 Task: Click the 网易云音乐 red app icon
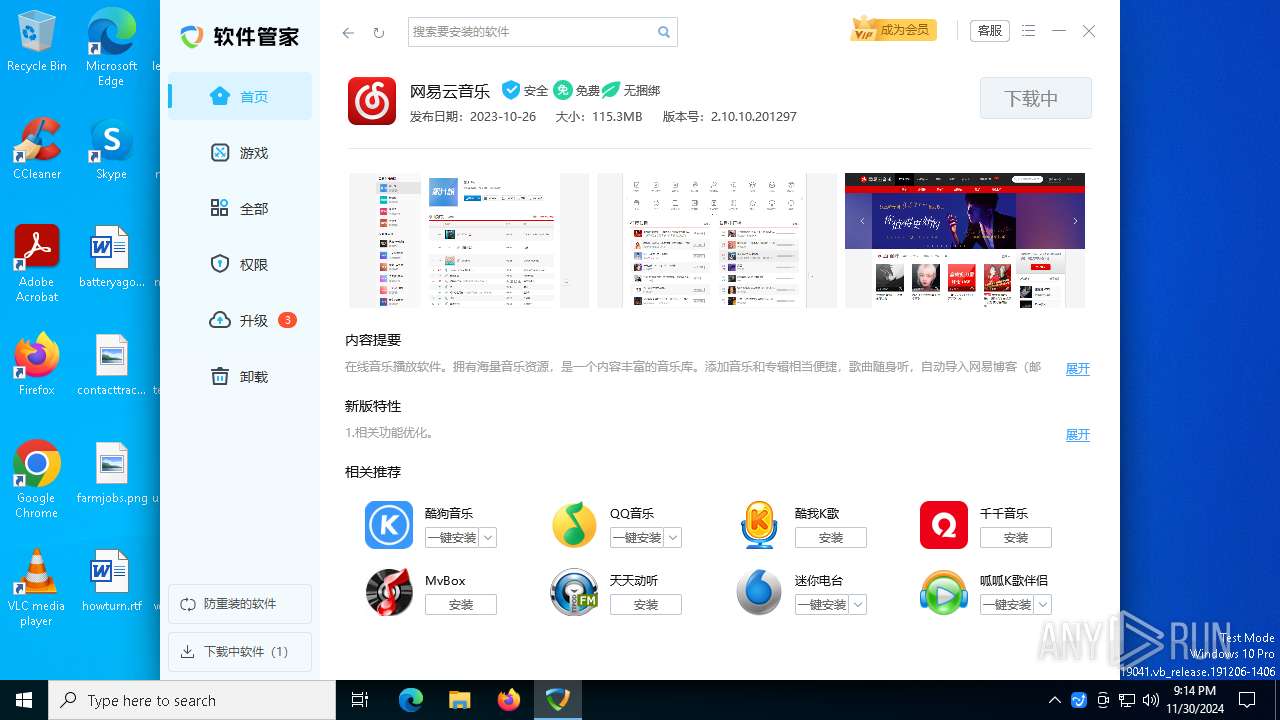coord(372,101)
